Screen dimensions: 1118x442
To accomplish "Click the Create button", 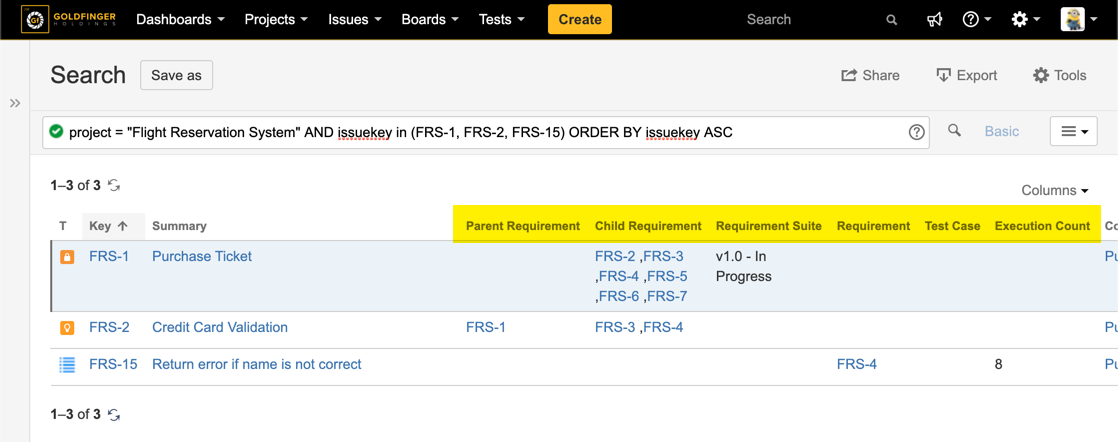I will (x=580, y=19).
